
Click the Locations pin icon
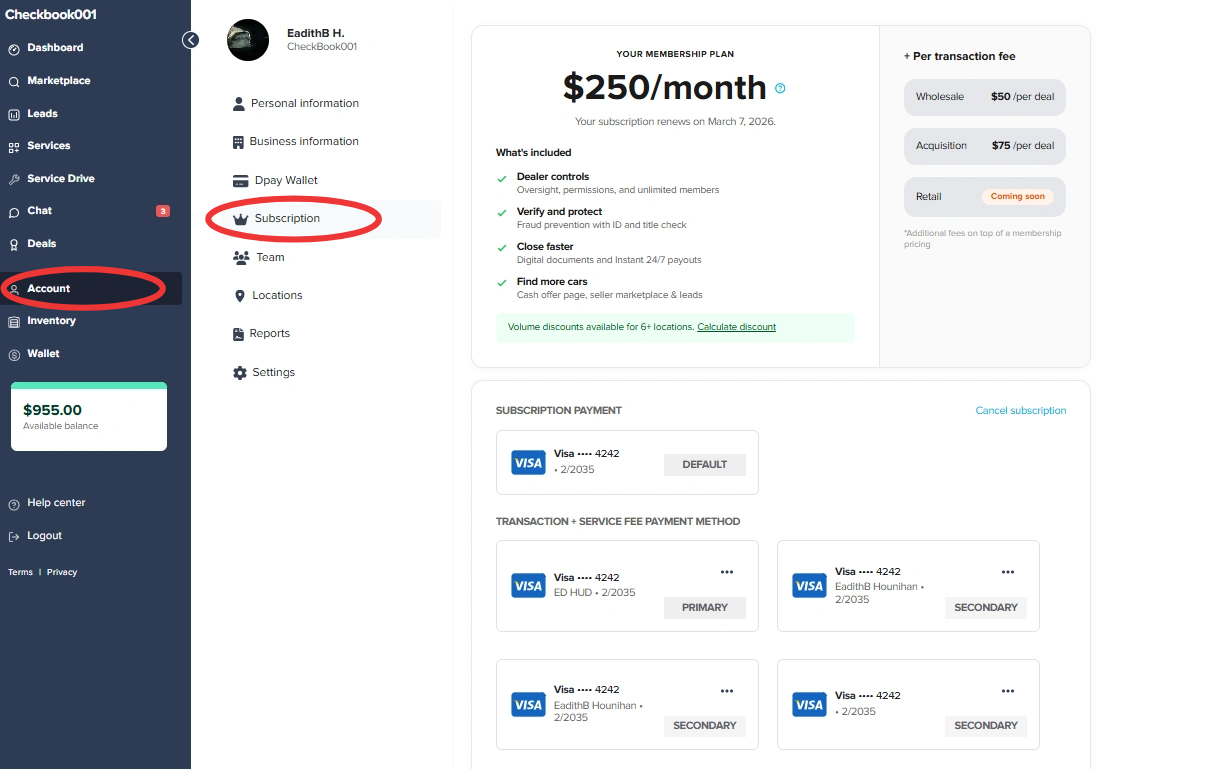239,296
